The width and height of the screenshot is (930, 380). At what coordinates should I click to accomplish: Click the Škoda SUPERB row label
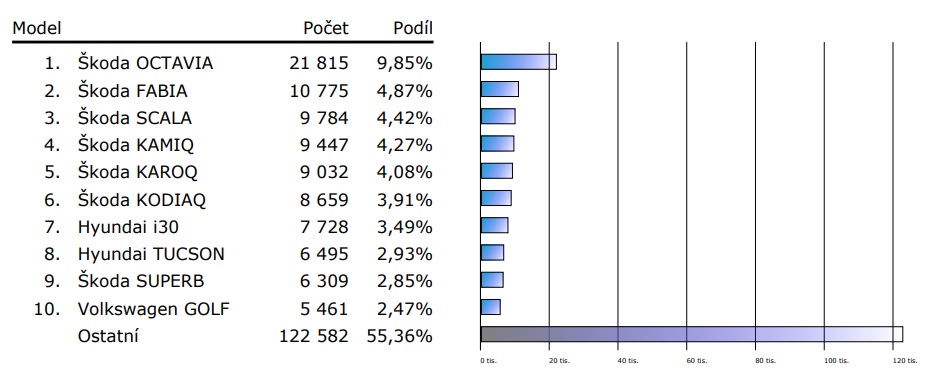pos(141,282)
